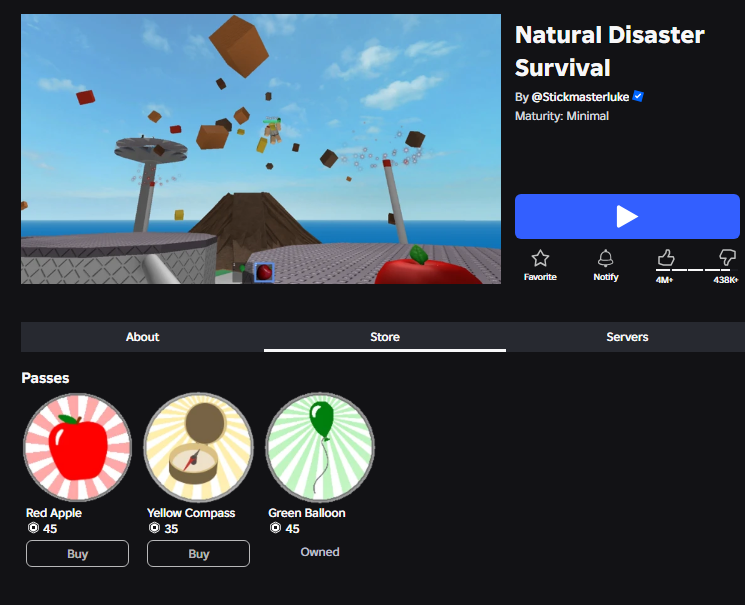
Task: Open the Yellow Compass name link
Action: pos(191,513)
